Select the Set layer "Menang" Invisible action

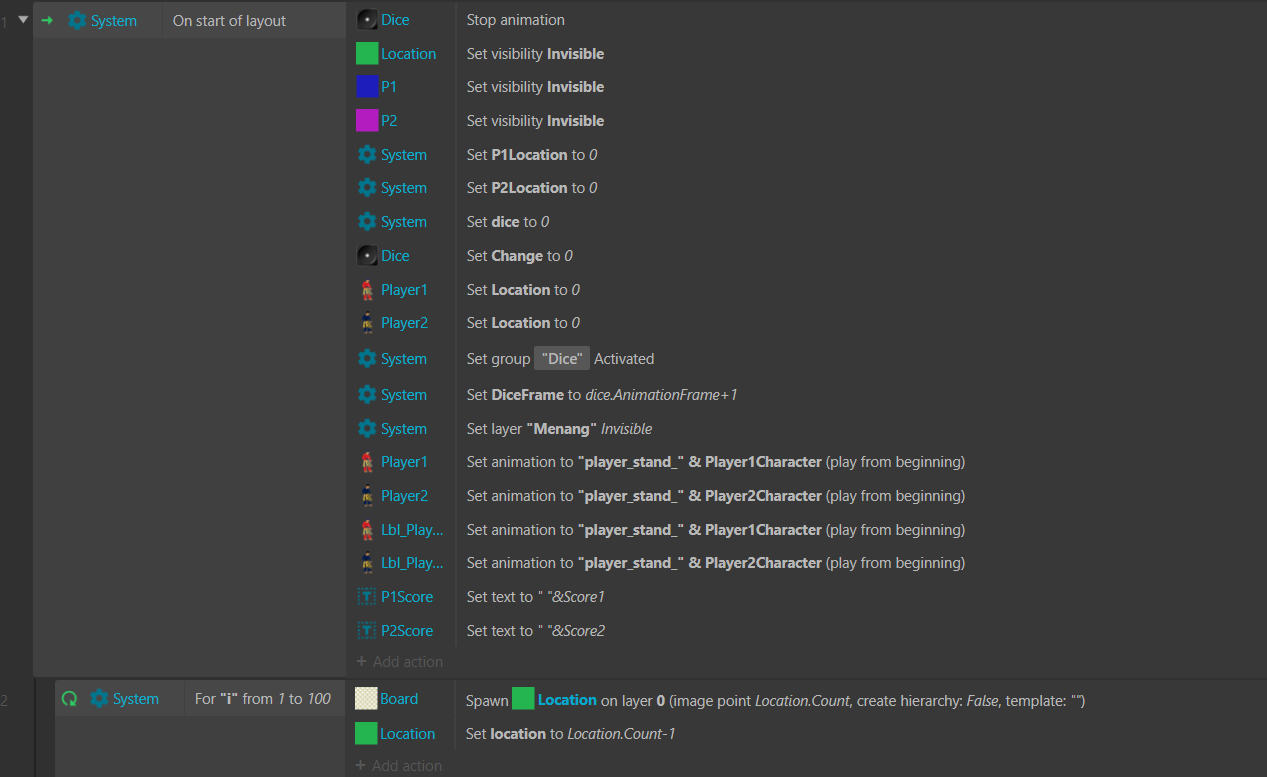point(559,429)
